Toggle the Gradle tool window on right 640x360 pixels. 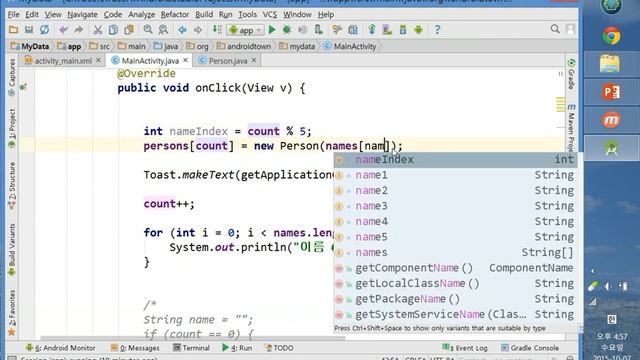(571, 73)
